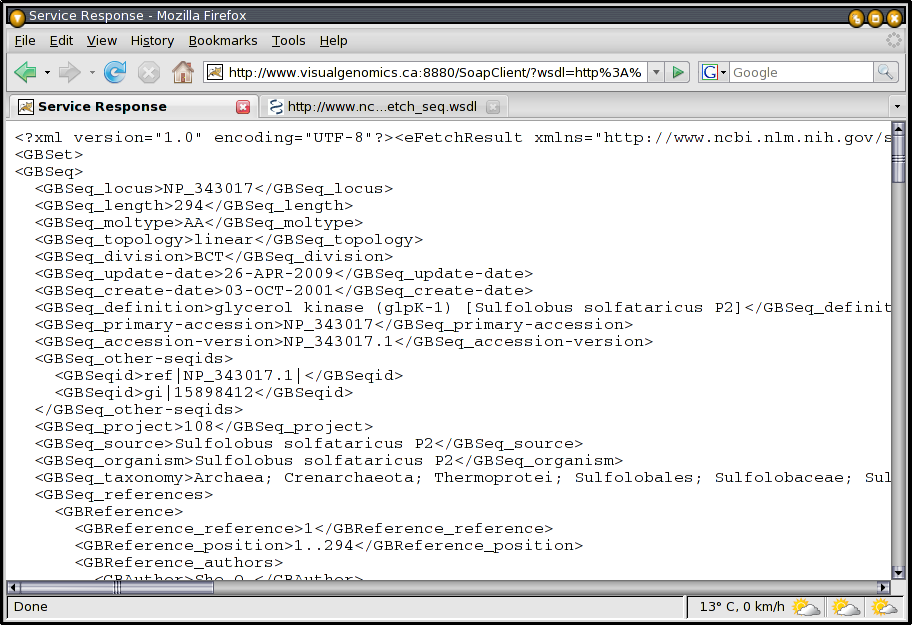Click the Stop loading icon

(149, 72)
